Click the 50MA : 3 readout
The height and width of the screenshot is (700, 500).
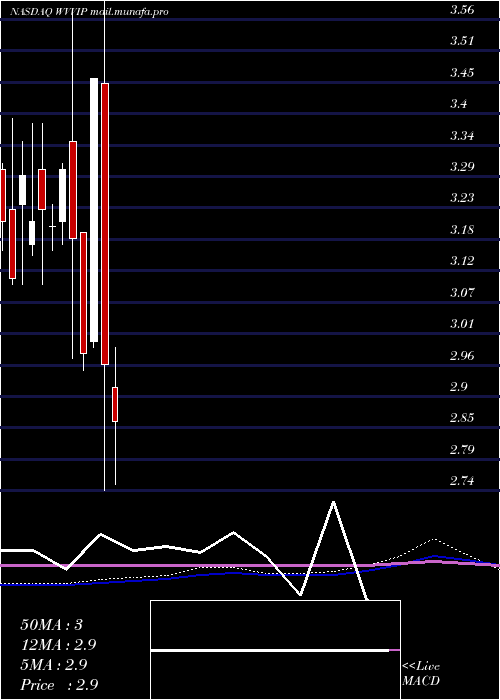click(x=52, y=625)
